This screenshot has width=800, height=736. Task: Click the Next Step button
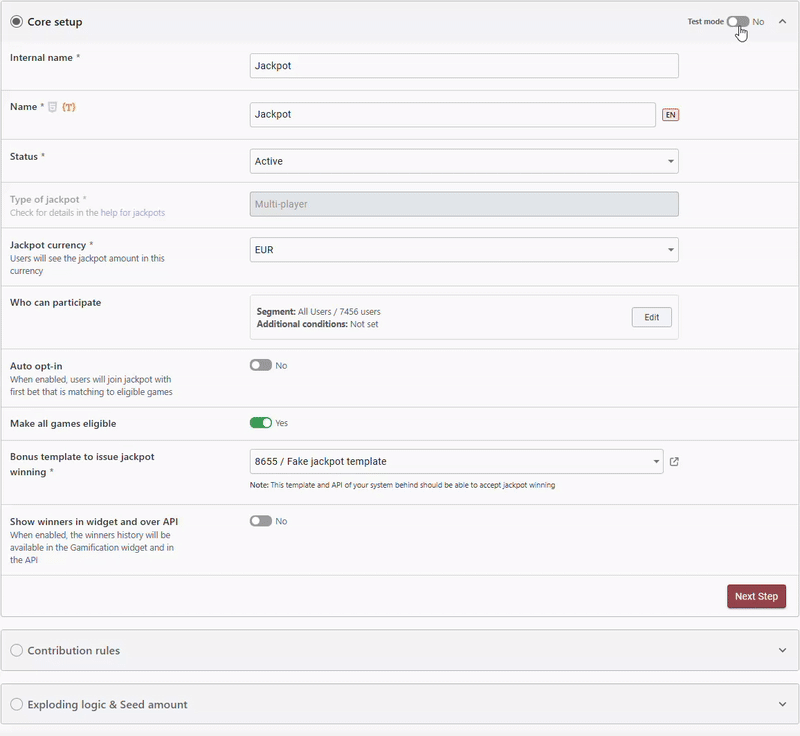coord(756,596)
